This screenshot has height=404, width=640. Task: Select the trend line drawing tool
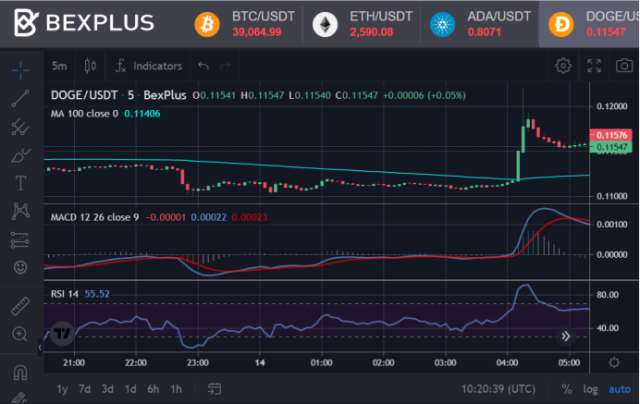[x=20, y=99]
